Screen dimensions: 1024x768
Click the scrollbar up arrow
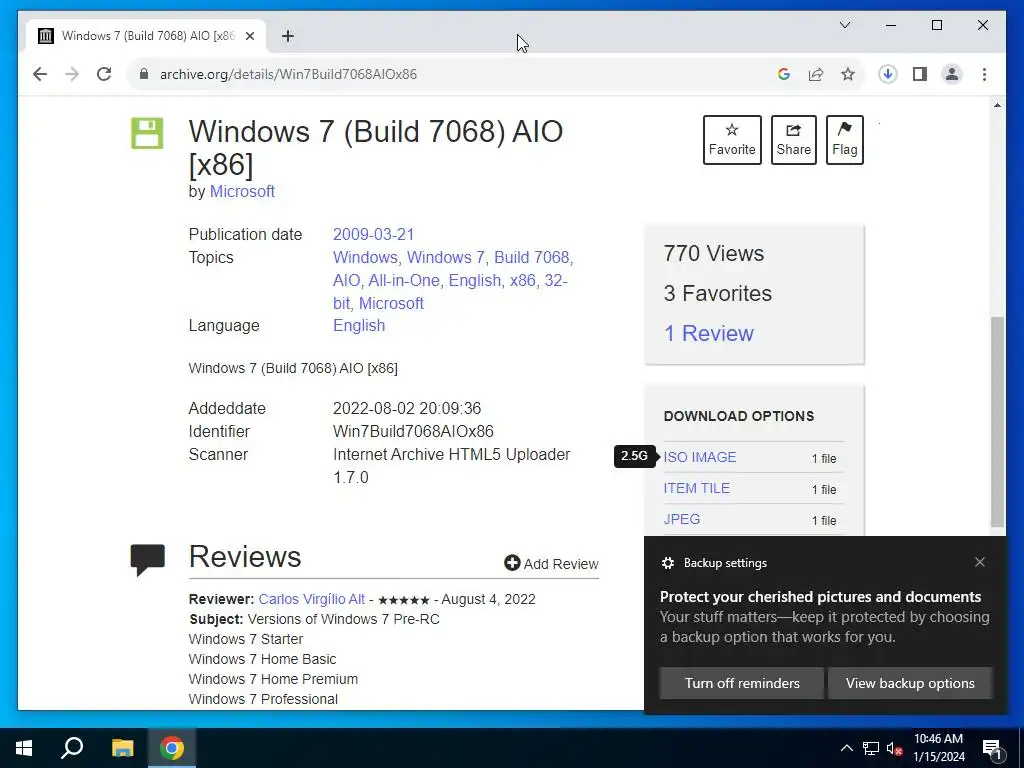click(x=997, y=105)
